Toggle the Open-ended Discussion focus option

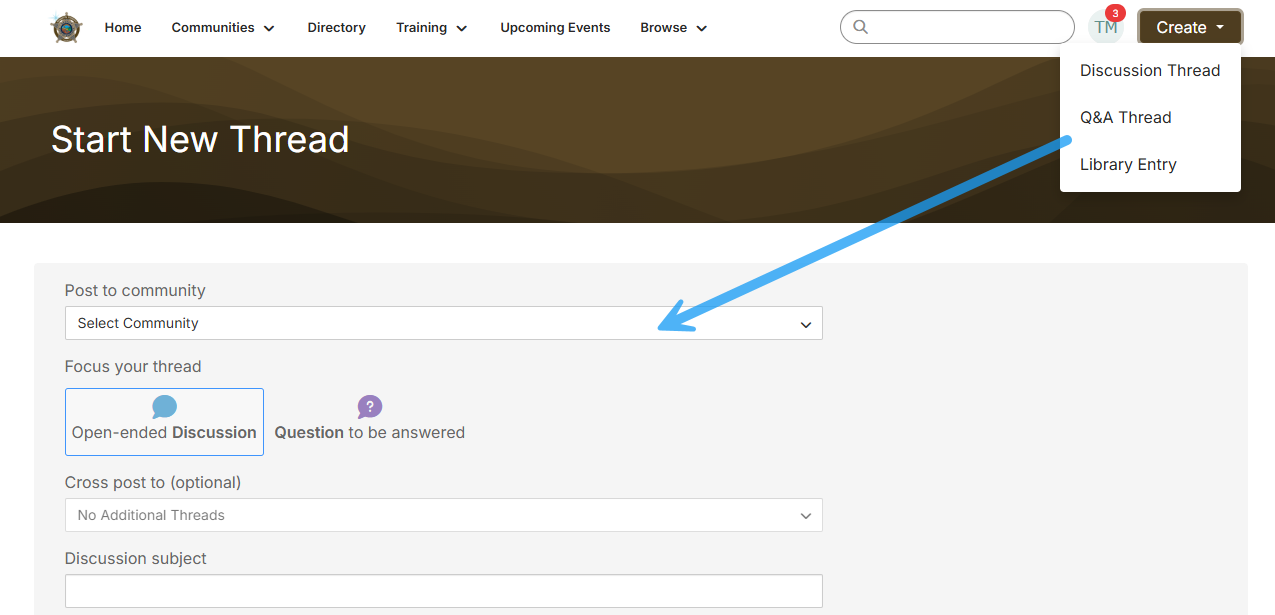tap(163, 421)
